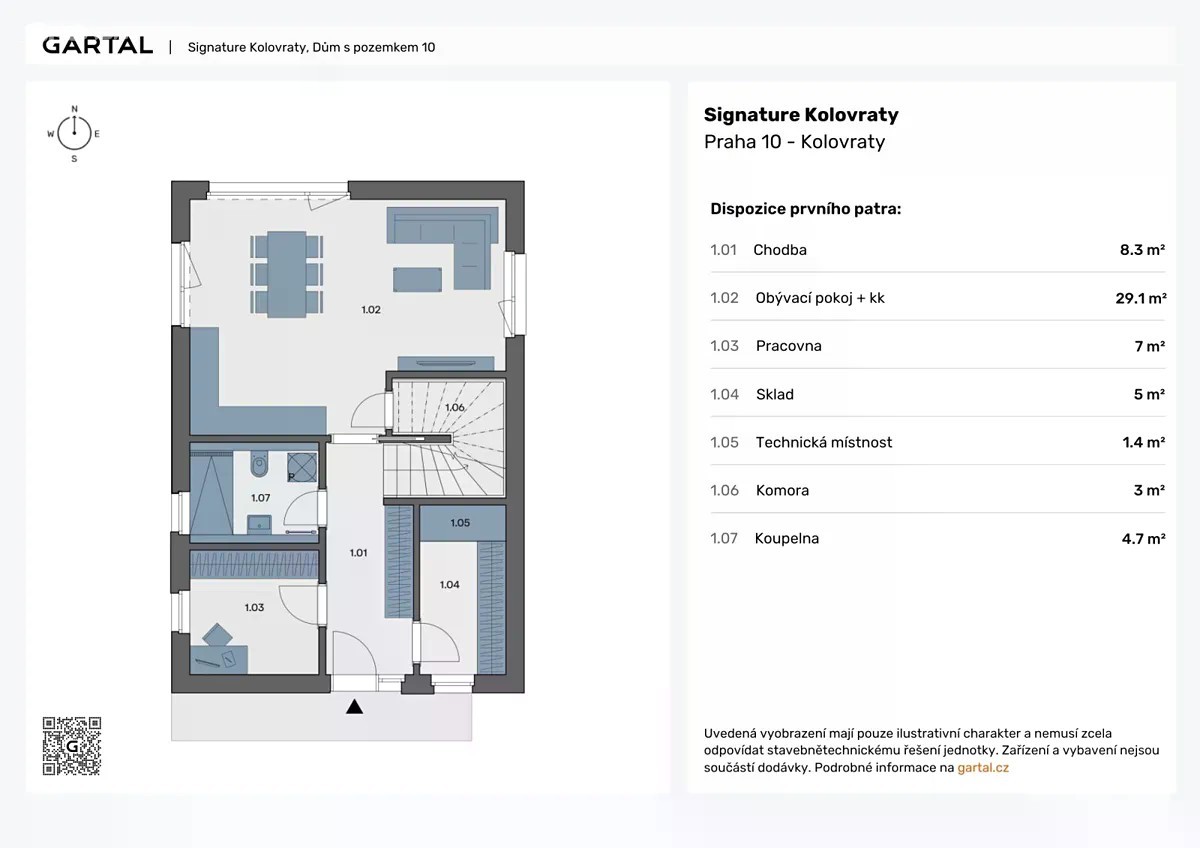Click the QR code
The height and width of the screenshot is (848, 1200).
click(72, 746)
